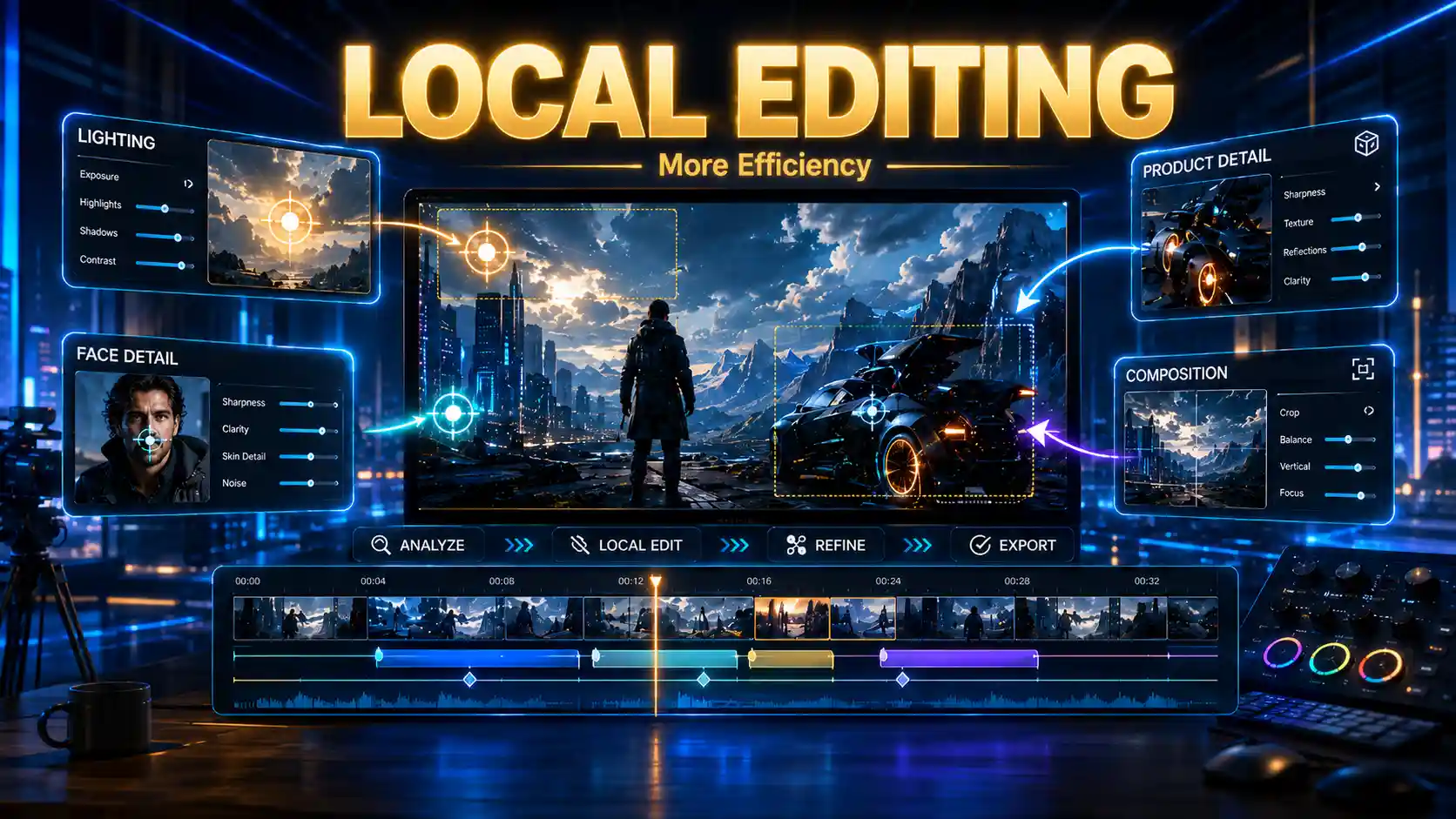Screen dimensions: 1456x819
Task: Click the Local Edit brush icon
Action: [579, 545]
